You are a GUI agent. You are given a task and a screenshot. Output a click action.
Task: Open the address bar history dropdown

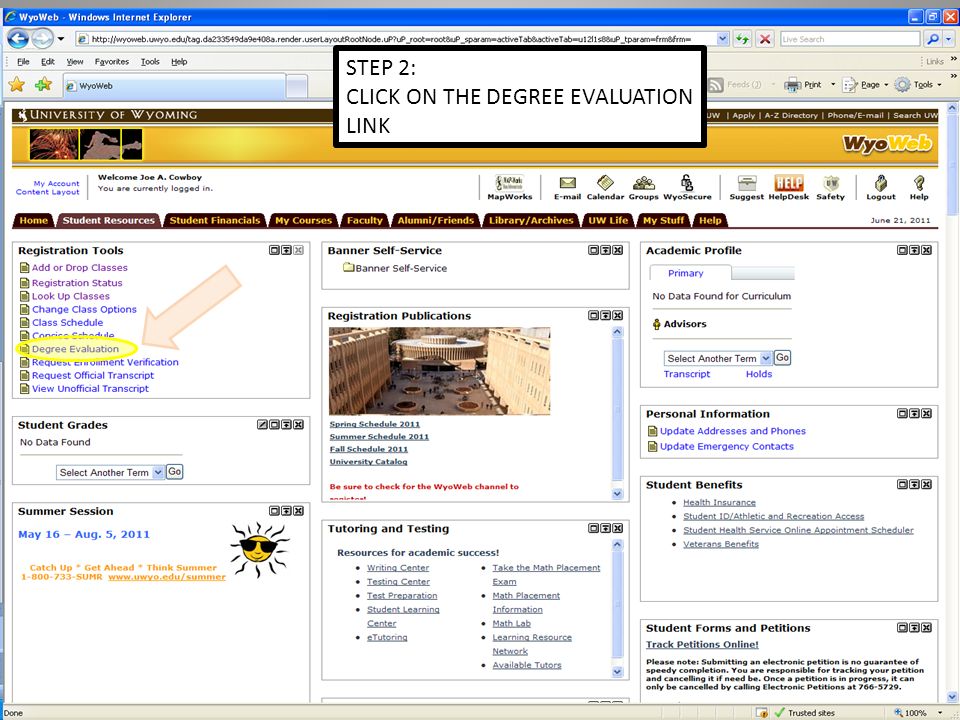(723, 39)
